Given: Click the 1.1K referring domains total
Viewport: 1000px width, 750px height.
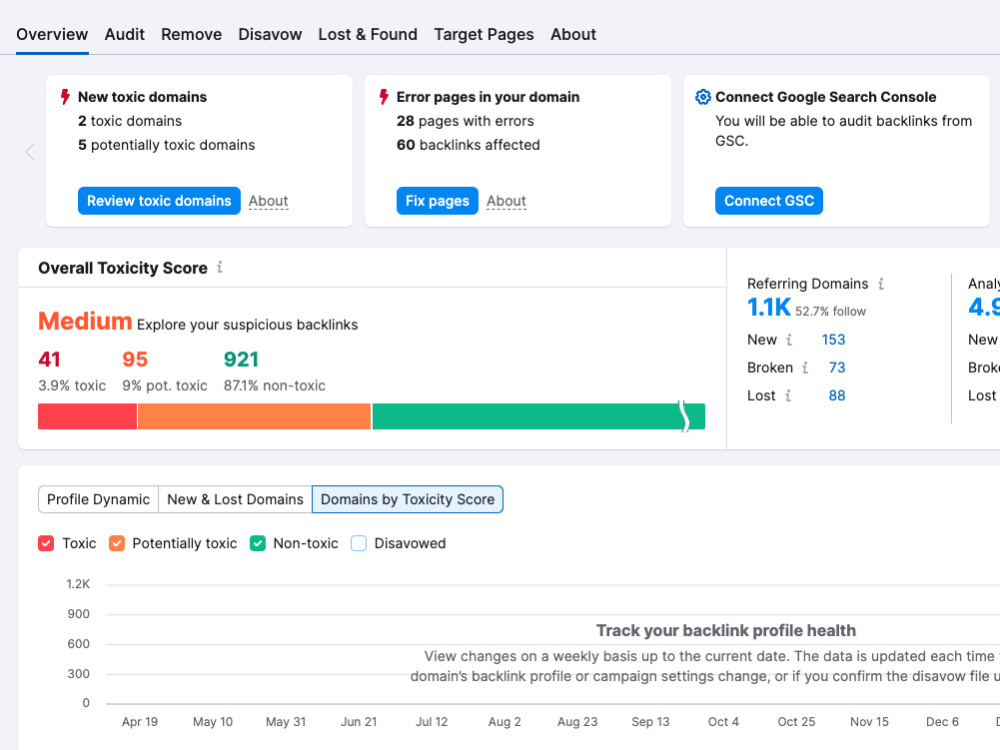Looking at the screenshot, I should [x=768, y=307].
